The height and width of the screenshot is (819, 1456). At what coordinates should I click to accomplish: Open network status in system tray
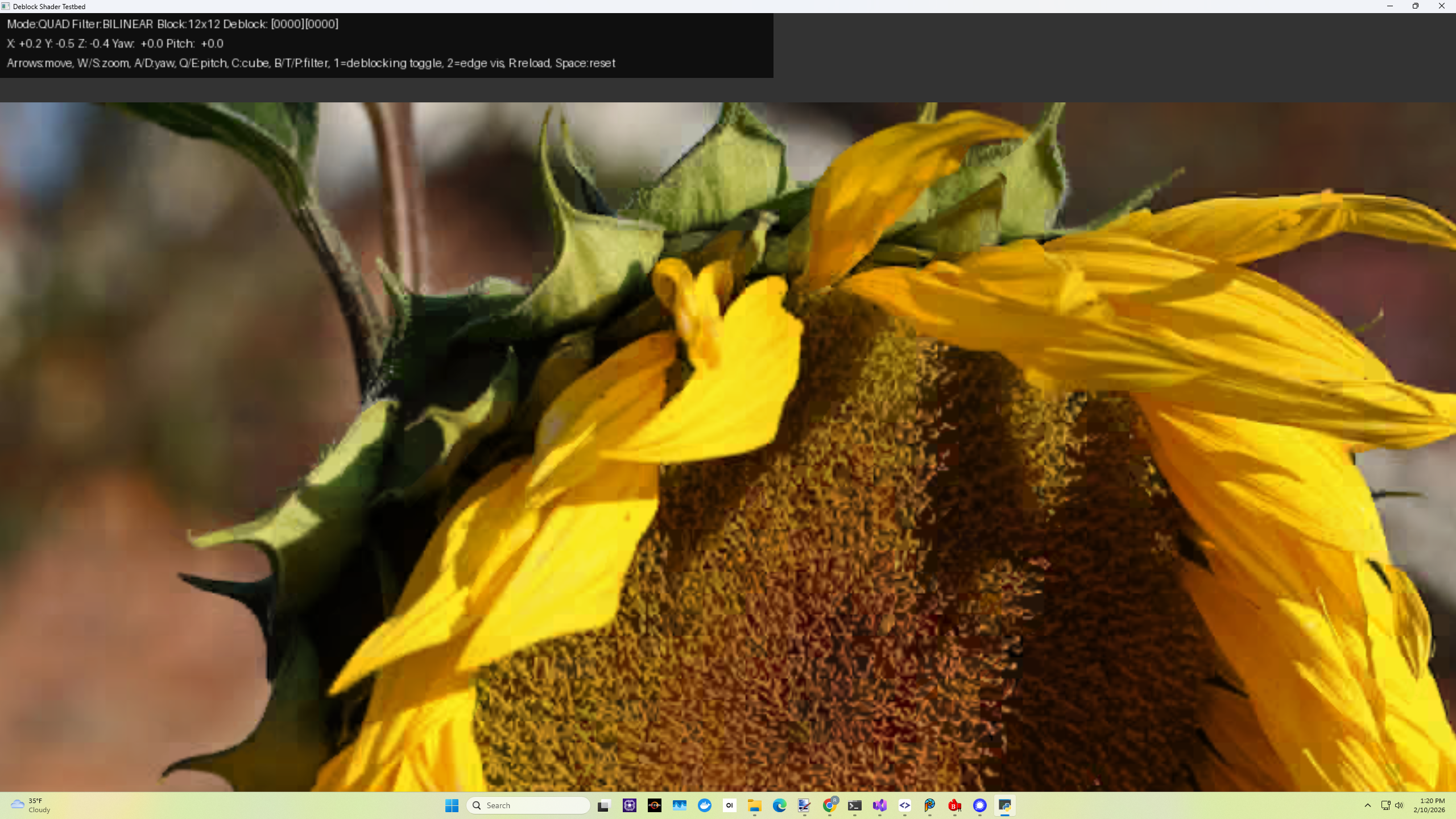(1385, 805)
